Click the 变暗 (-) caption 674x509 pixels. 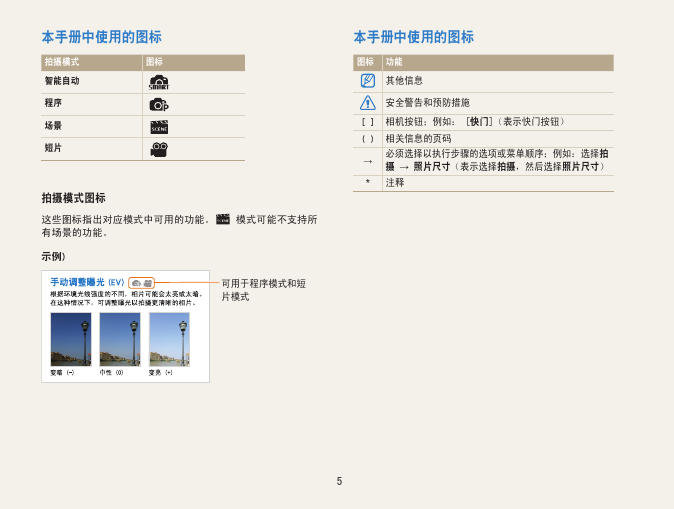click(62, 373)
